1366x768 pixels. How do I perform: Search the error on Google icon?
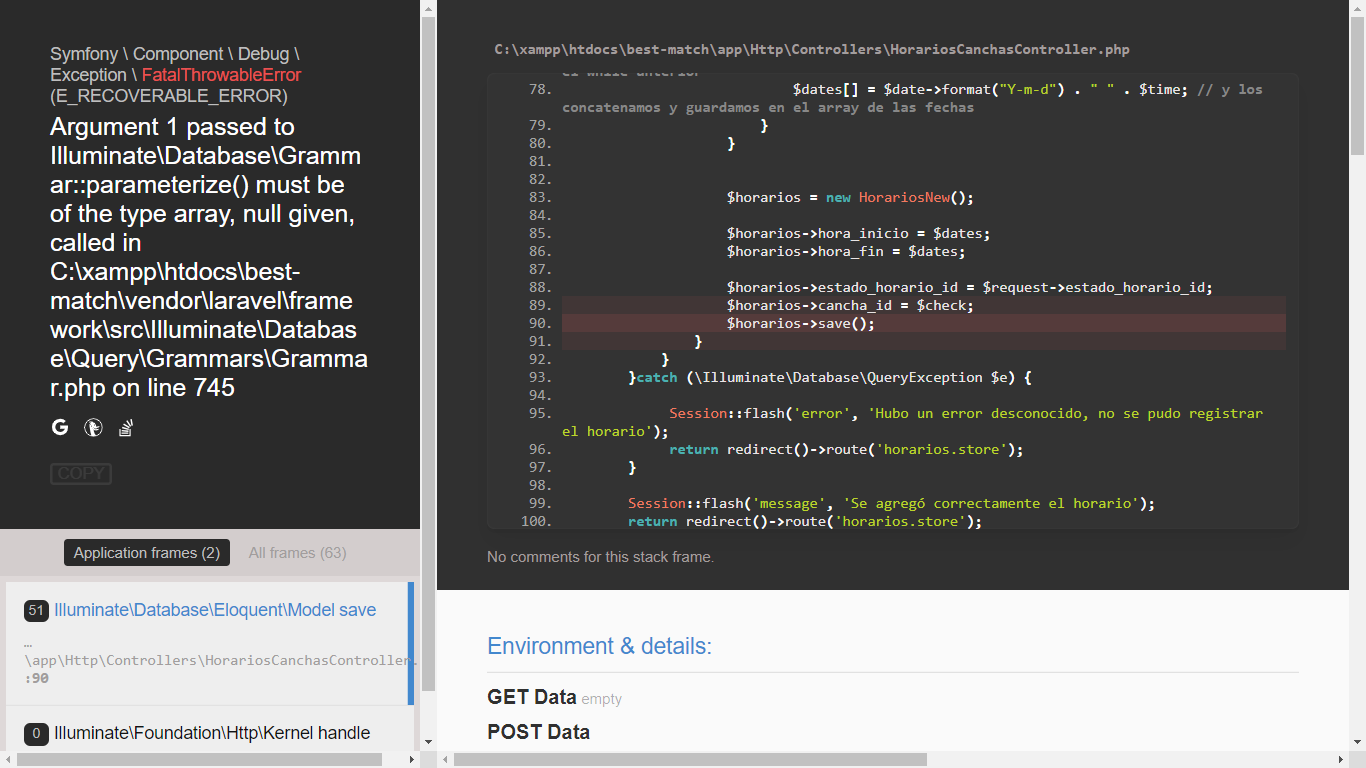tap(60, 428)
